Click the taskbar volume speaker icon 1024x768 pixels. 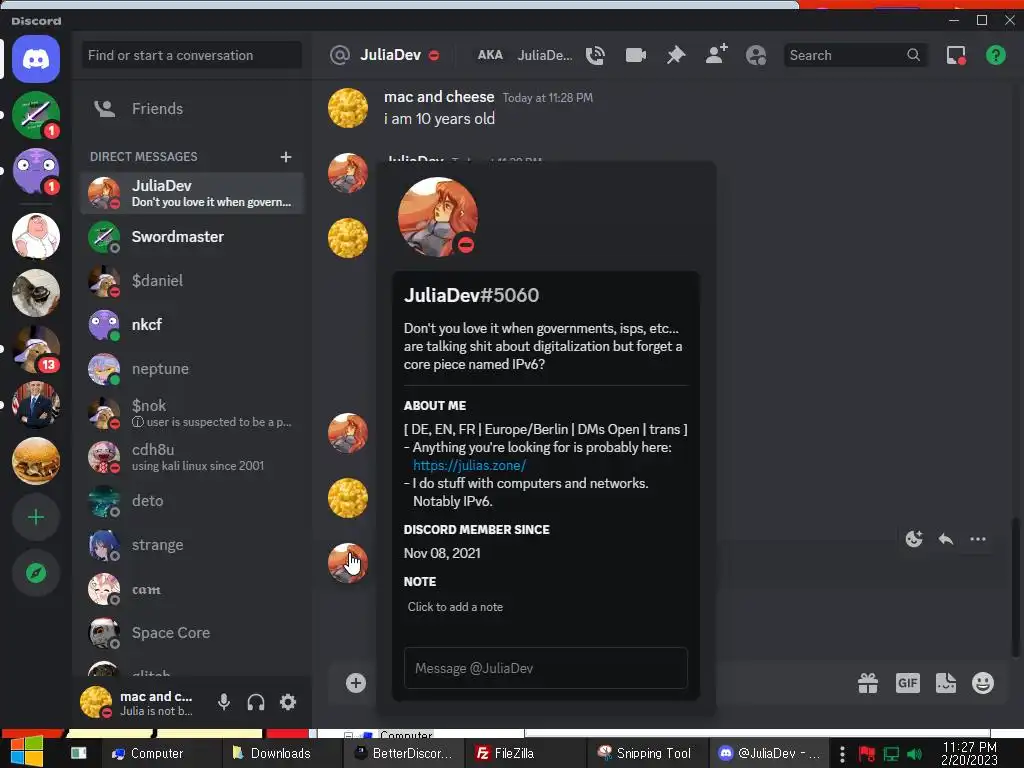(914, 754)
